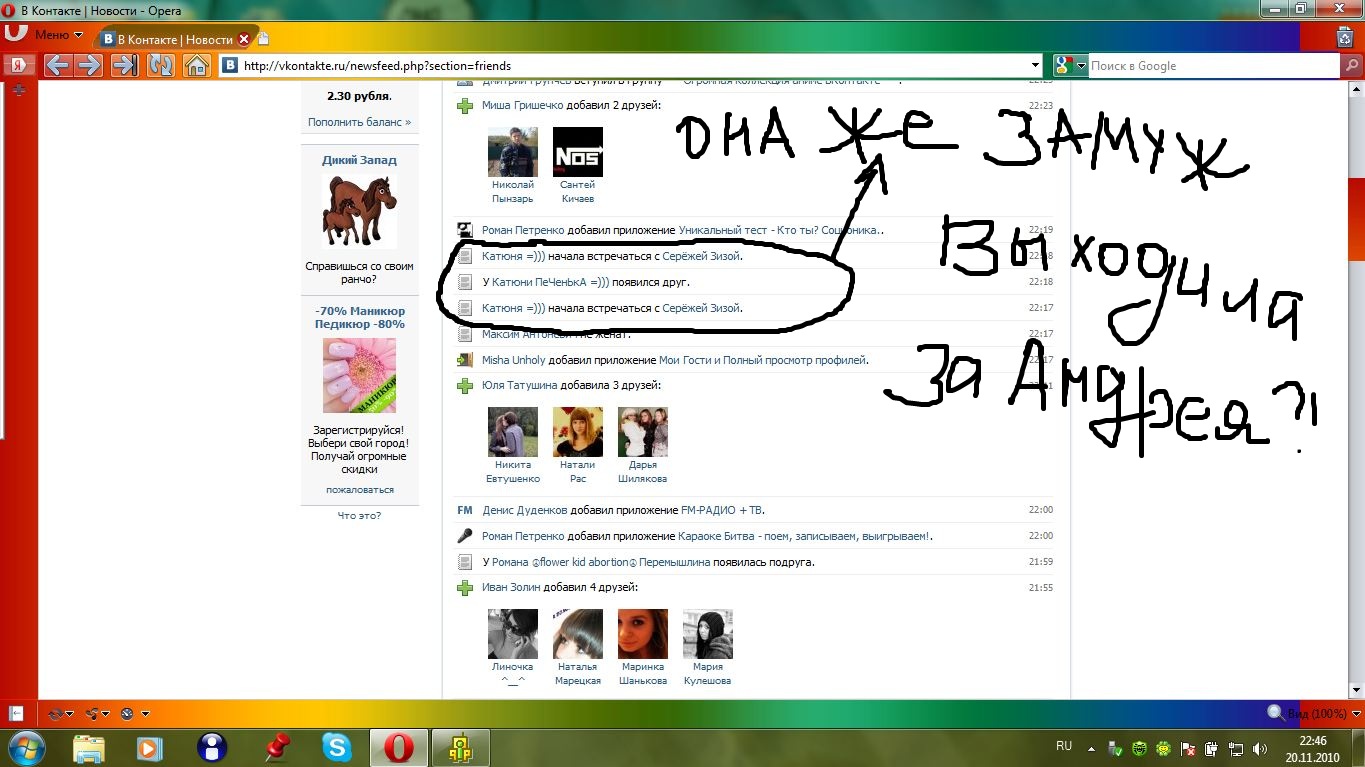Open the Уникальный тест - Кто ты? application link

[x=781, y=230]
